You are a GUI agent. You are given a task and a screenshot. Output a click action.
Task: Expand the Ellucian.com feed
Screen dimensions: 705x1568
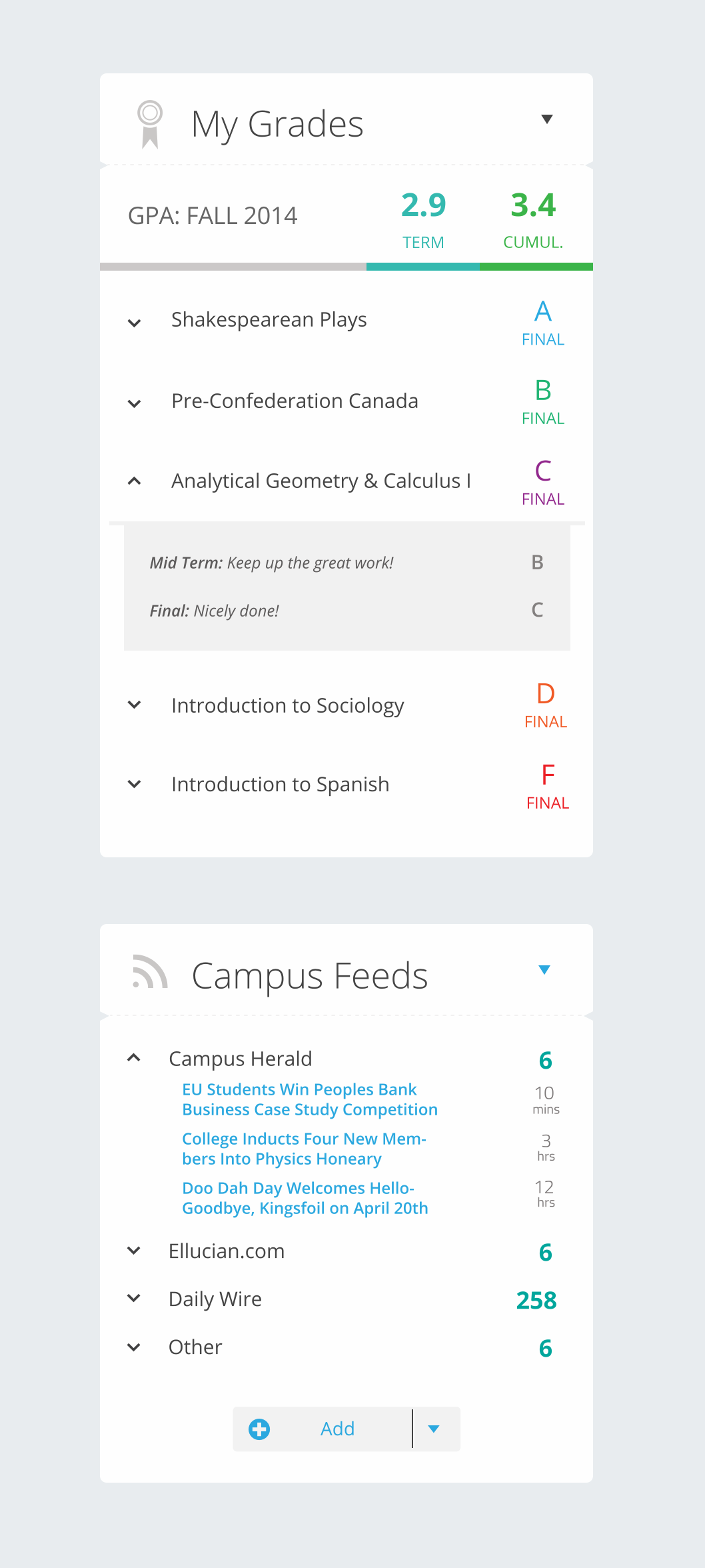point(134,1251)
